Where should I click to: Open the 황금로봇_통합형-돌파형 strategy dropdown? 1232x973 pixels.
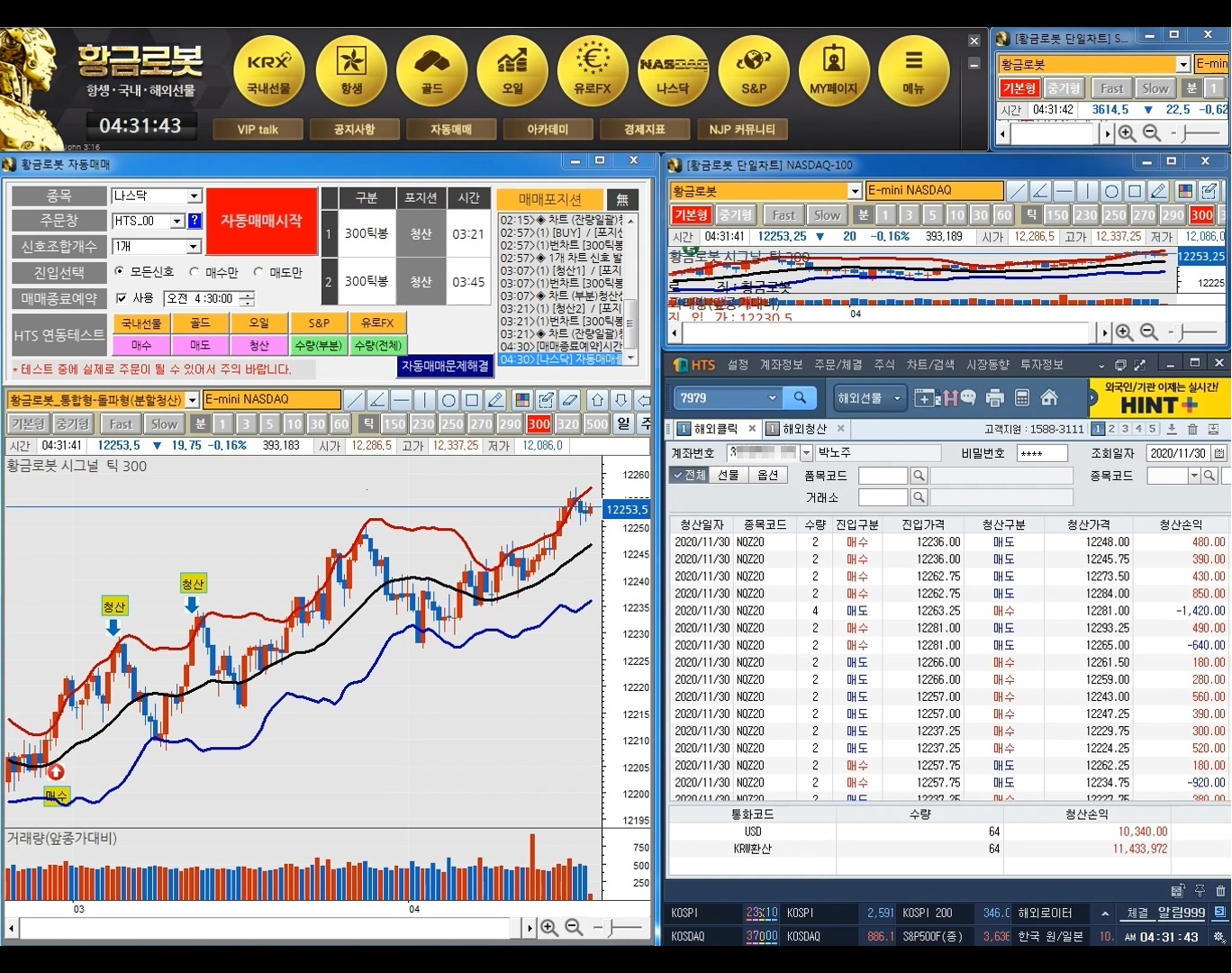point(193,400)
